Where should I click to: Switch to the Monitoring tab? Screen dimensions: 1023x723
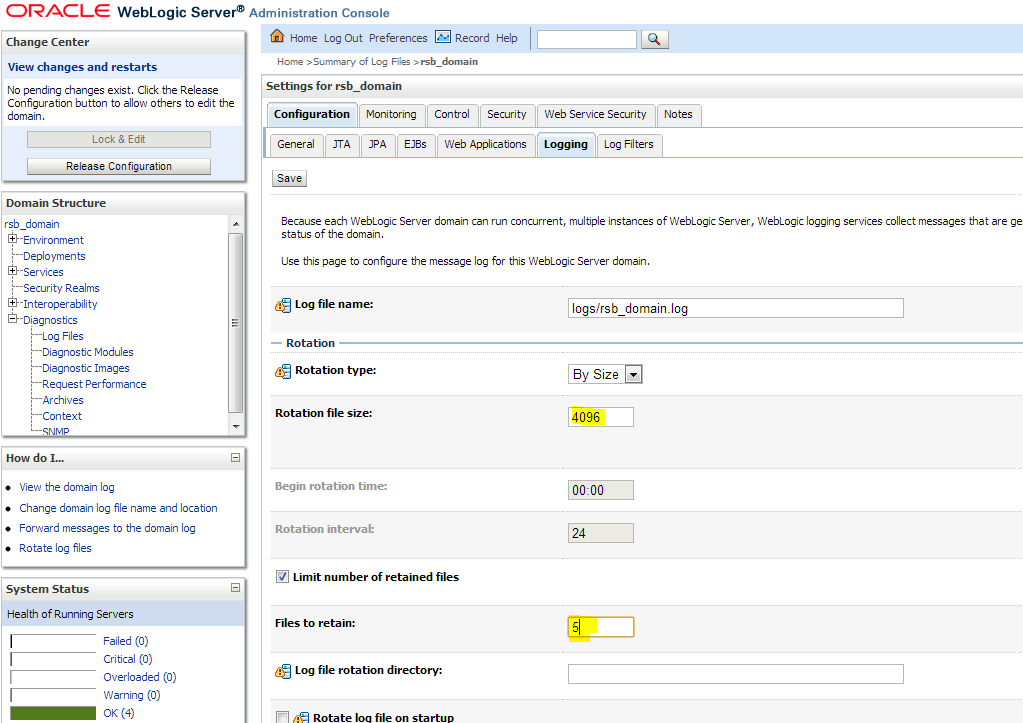pos(391,114)
